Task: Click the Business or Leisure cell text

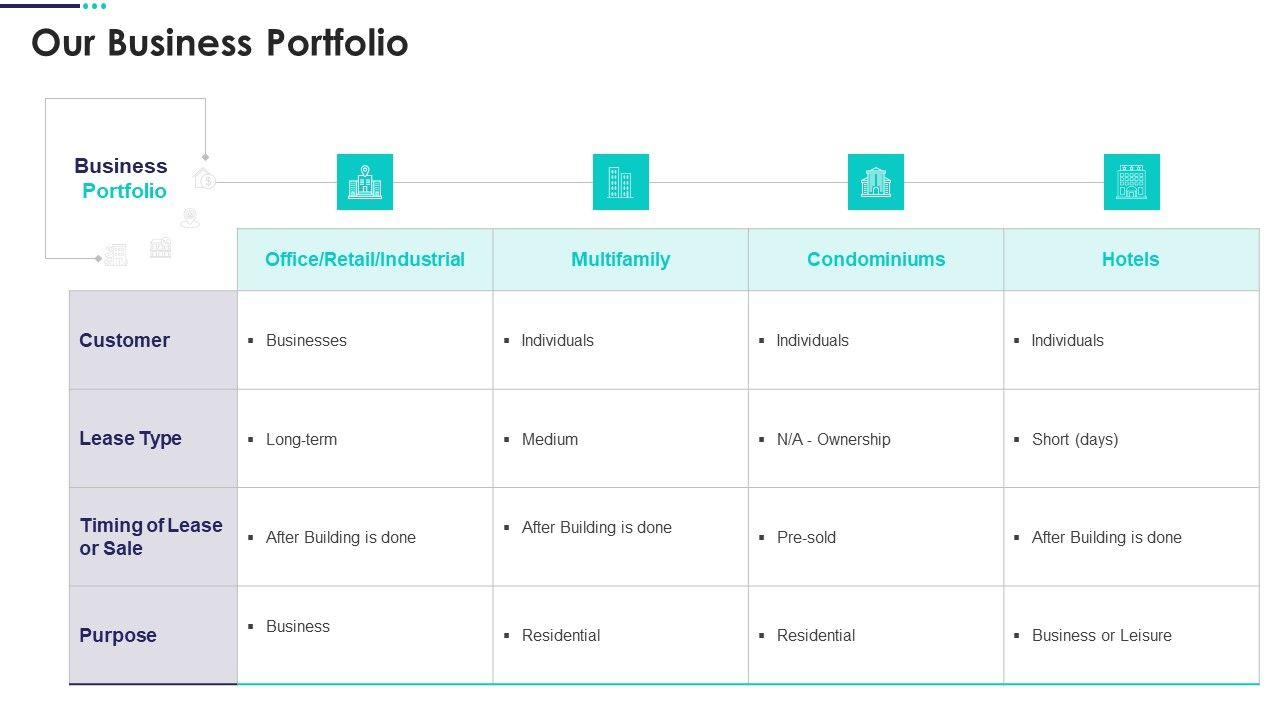Action: coord(1101,635)
